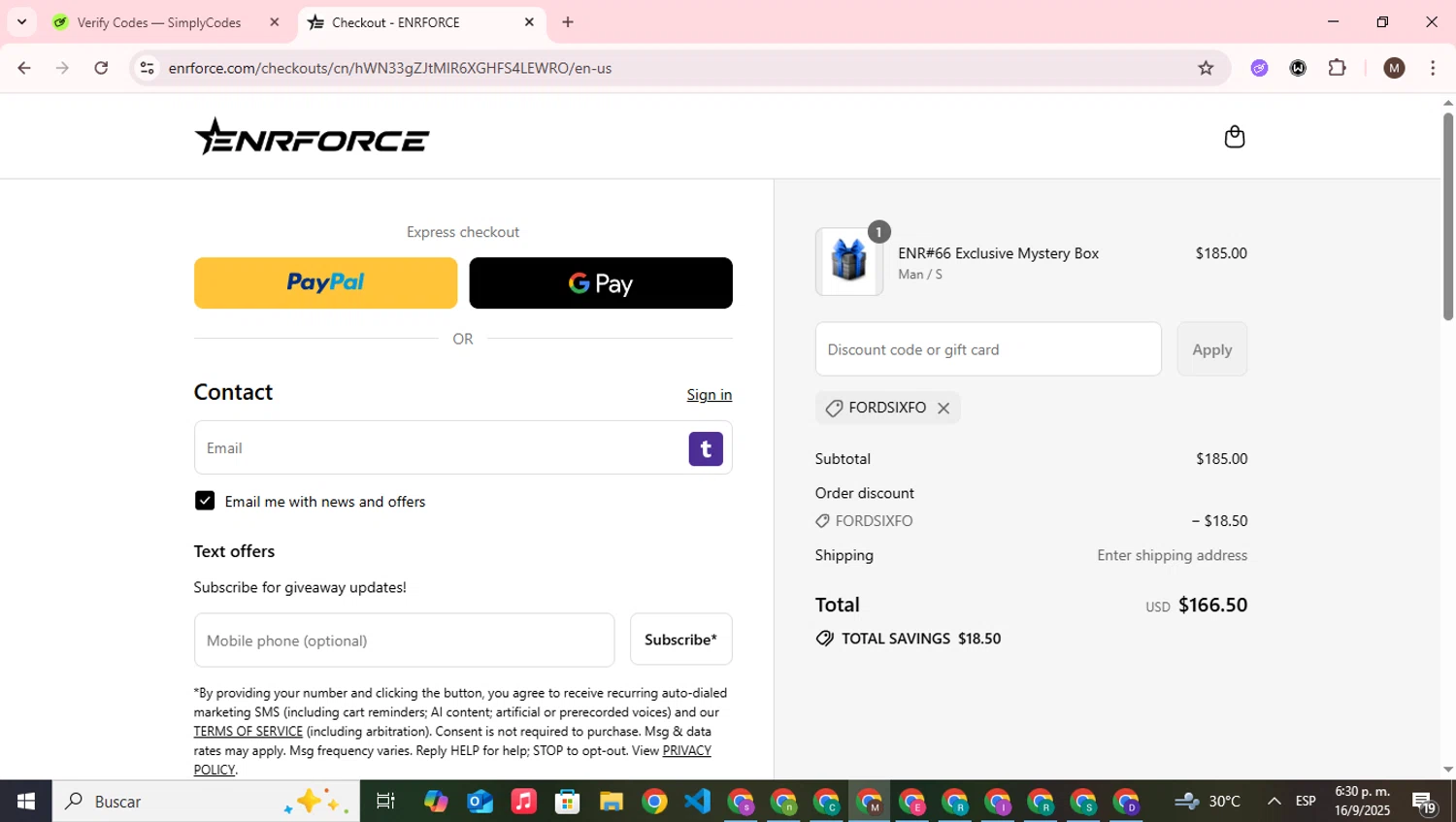
Task: Open Apple Music taskbar icon
Action: (523, 802)
